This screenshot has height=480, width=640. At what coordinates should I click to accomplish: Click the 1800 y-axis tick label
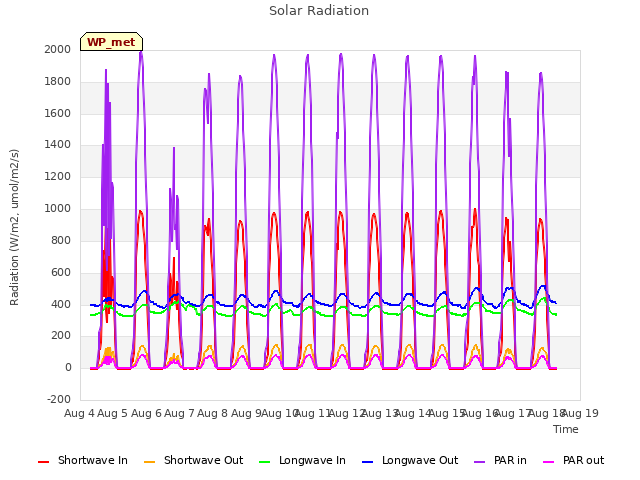click(58, 81)
